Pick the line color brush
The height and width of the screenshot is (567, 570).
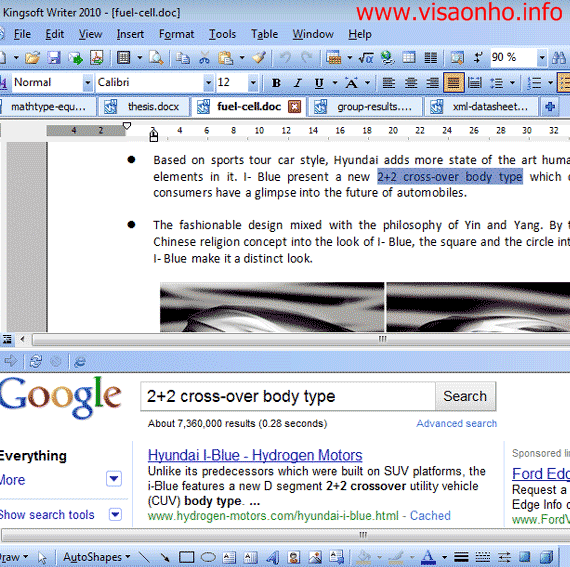[396, 557]
